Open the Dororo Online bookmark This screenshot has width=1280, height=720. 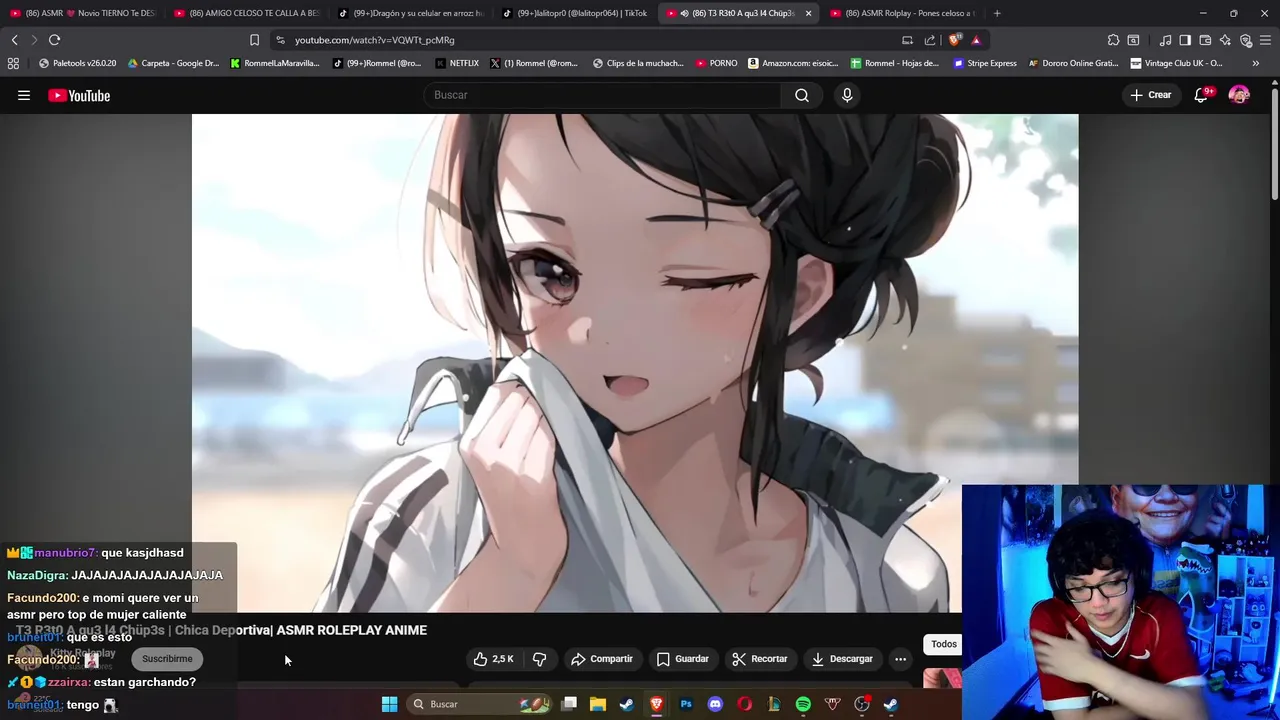1073,63
